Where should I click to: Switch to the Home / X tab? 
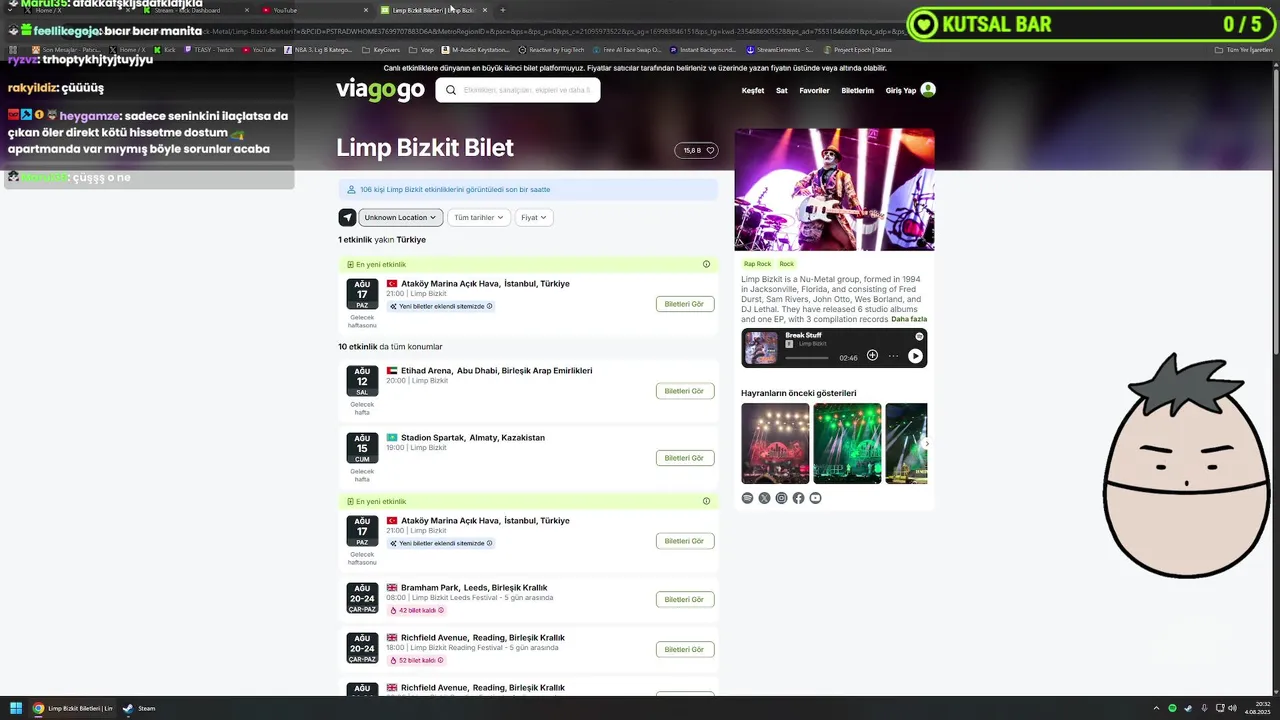point(75,10)
